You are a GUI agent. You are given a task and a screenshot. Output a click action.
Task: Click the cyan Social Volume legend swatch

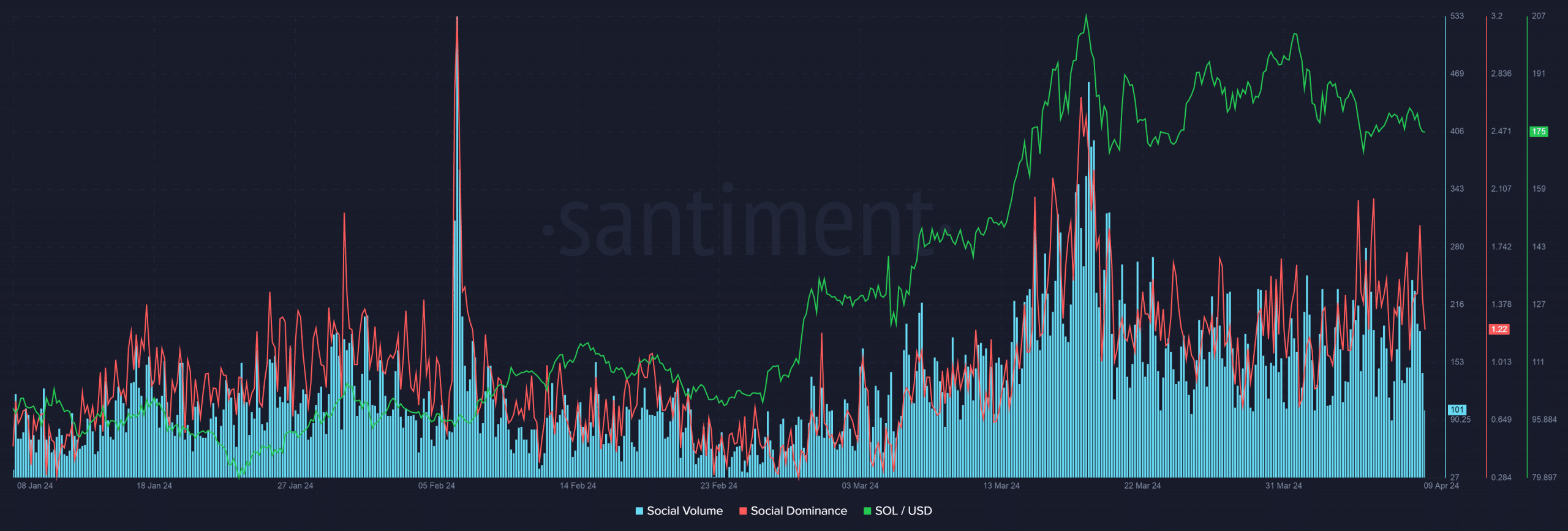[x=639, y=511]
